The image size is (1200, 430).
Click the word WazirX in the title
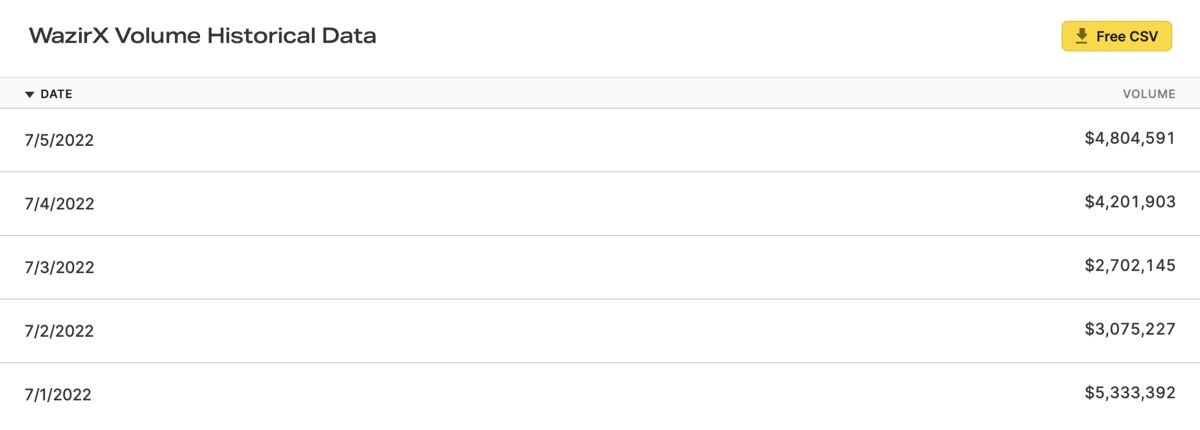pyautogui.click(x=69, y=36)
